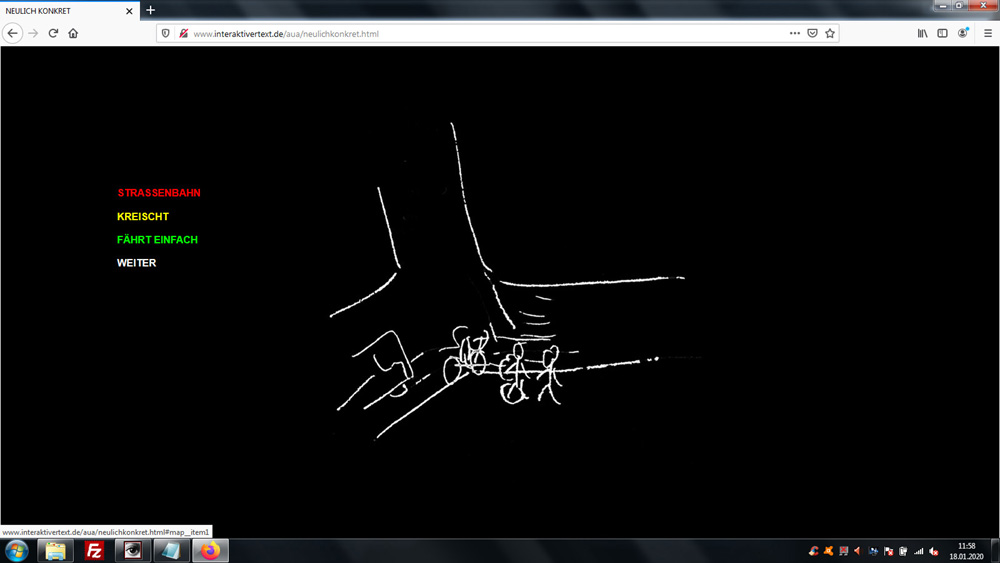Open a new tab with plus button
Viewport: 1000px width, 563px height.
151,10
